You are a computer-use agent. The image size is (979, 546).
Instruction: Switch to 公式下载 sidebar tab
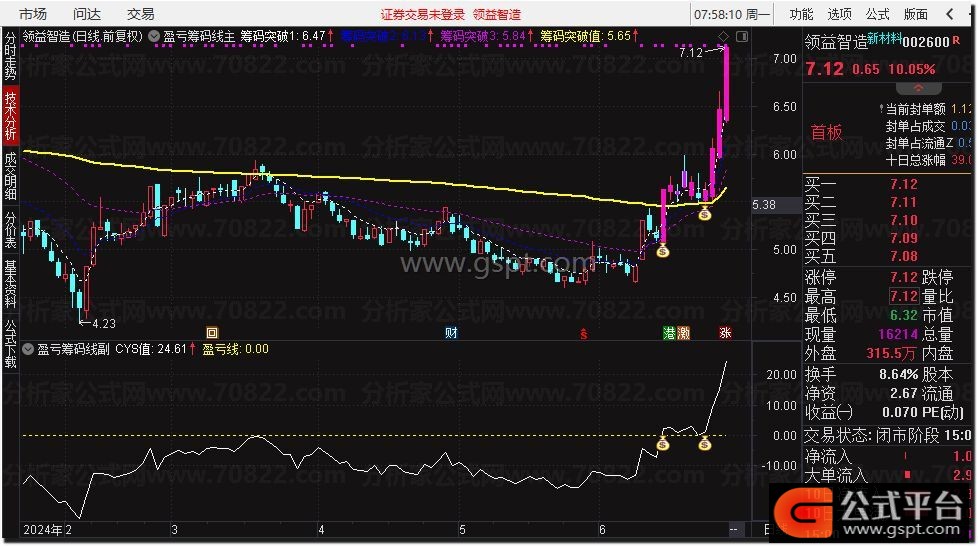[11, 344]
